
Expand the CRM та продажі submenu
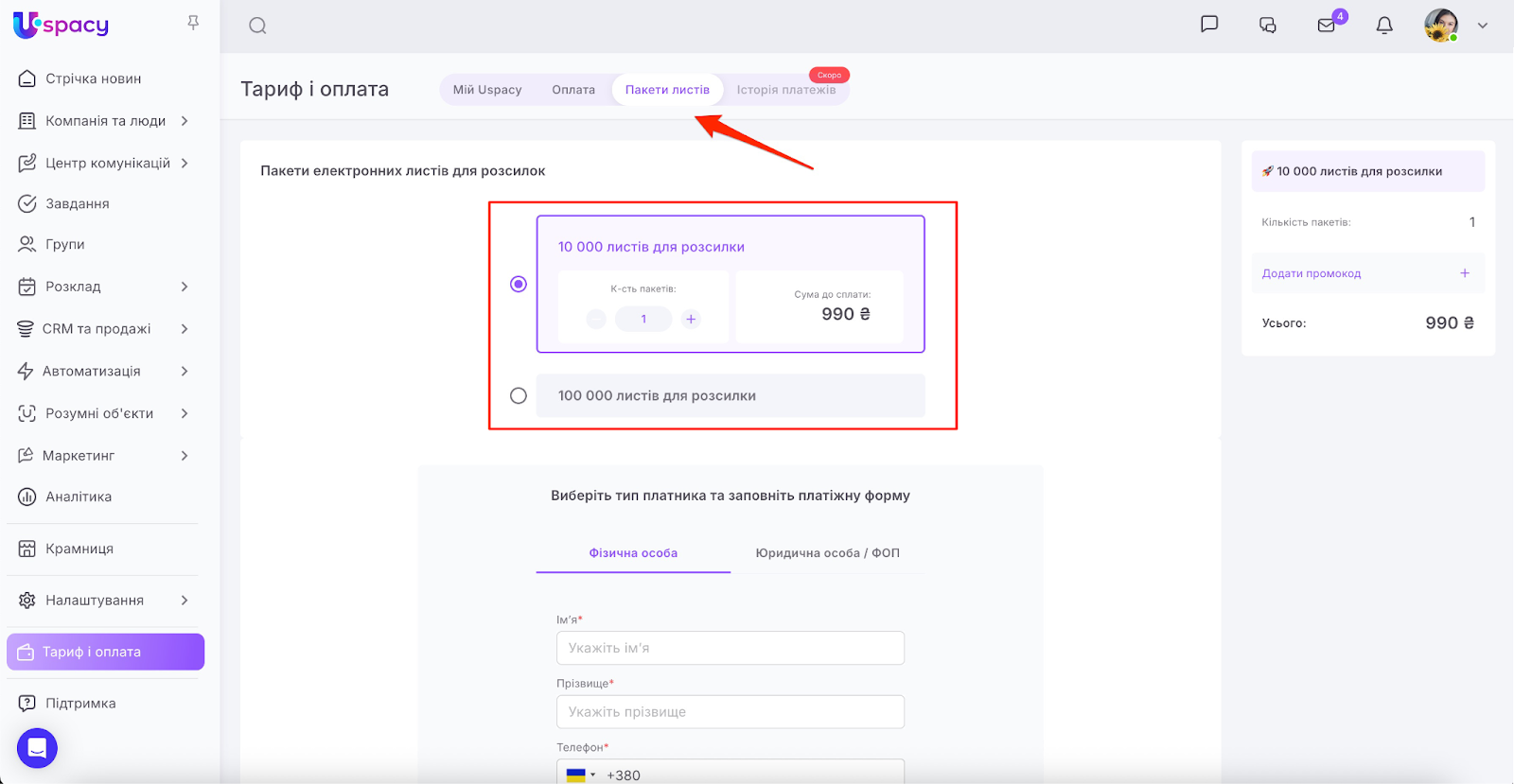click(185, 329)
